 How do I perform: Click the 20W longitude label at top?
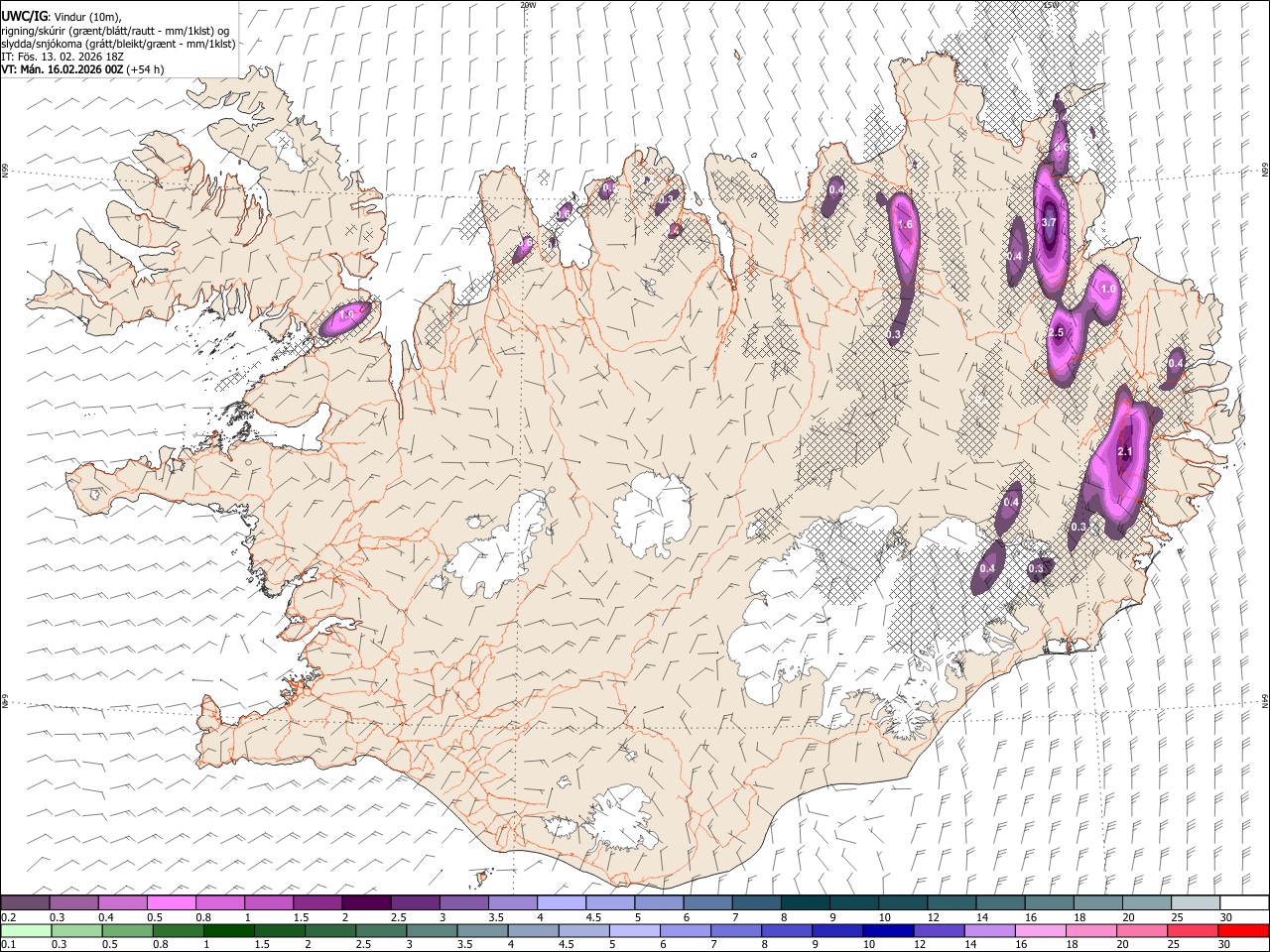pyautogui.click(x=528, y=5)
